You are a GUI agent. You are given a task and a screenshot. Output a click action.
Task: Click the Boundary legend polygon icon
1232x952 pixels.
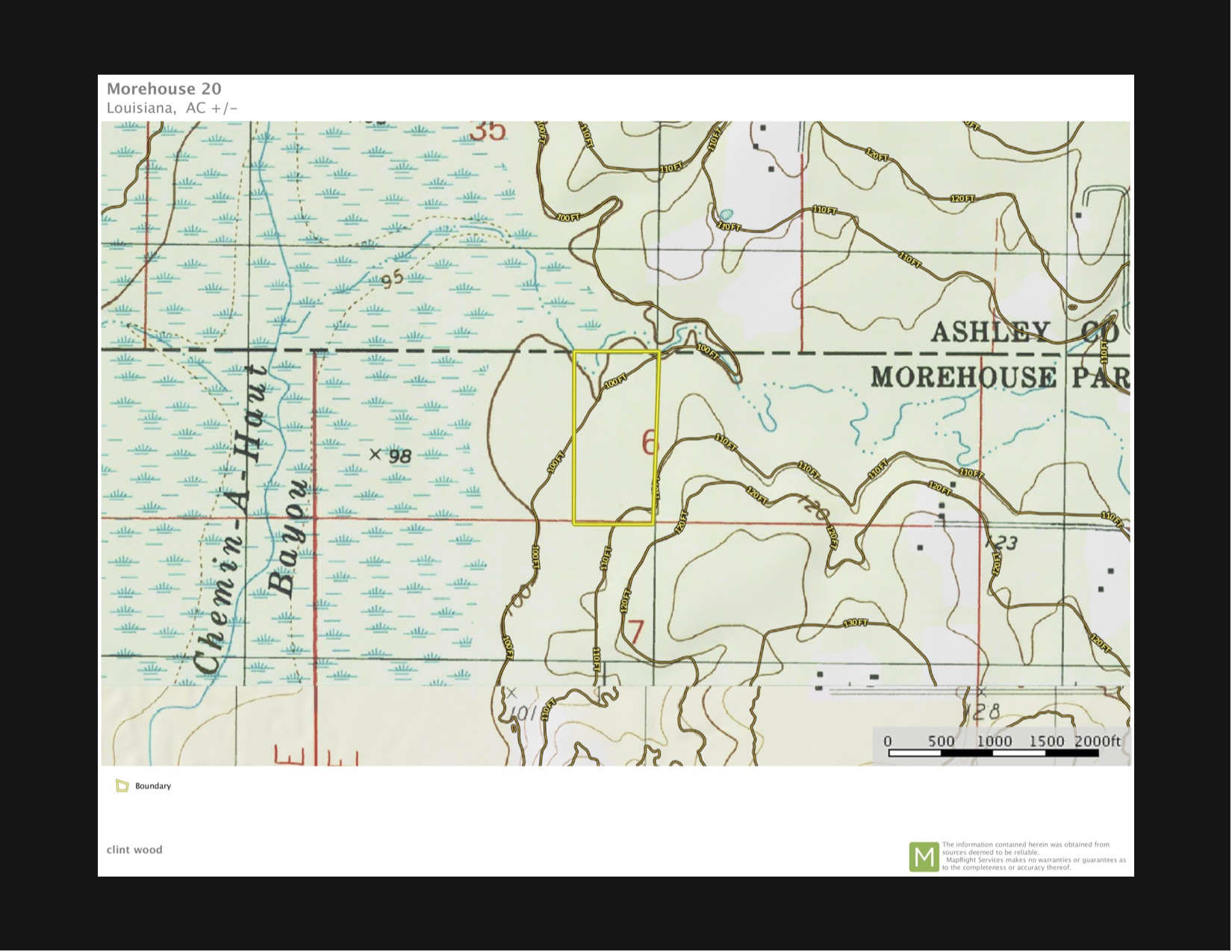(122, 785)
